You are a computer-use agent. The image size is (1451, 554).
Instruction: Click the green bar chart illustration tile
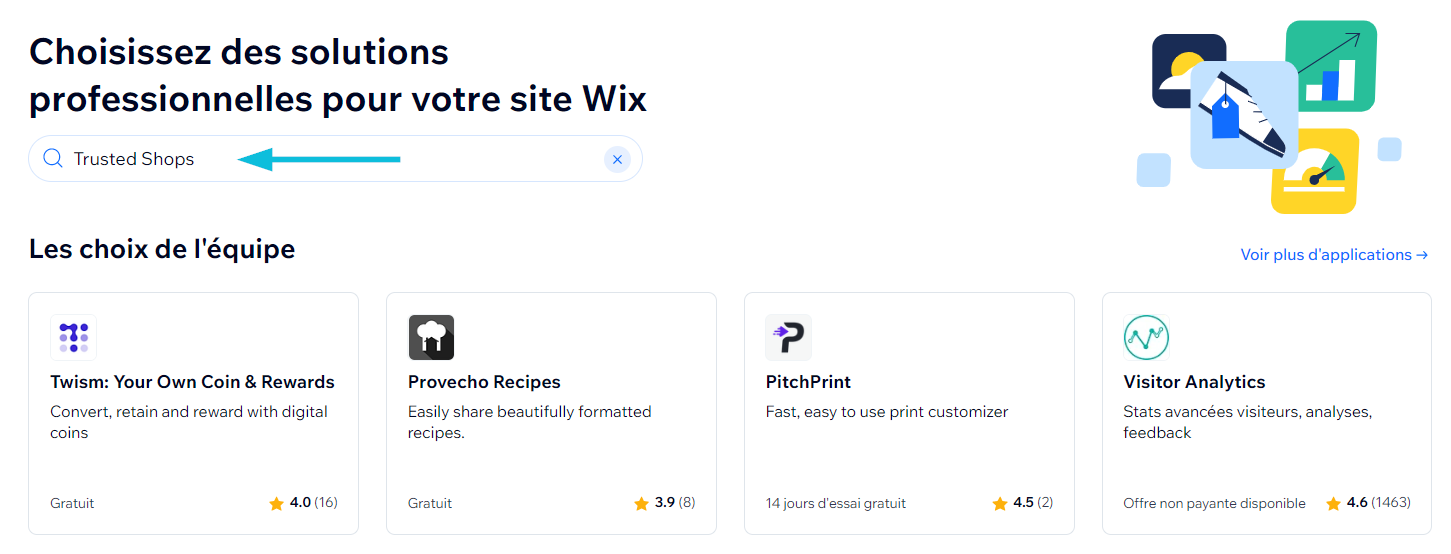coord(1331,66)
